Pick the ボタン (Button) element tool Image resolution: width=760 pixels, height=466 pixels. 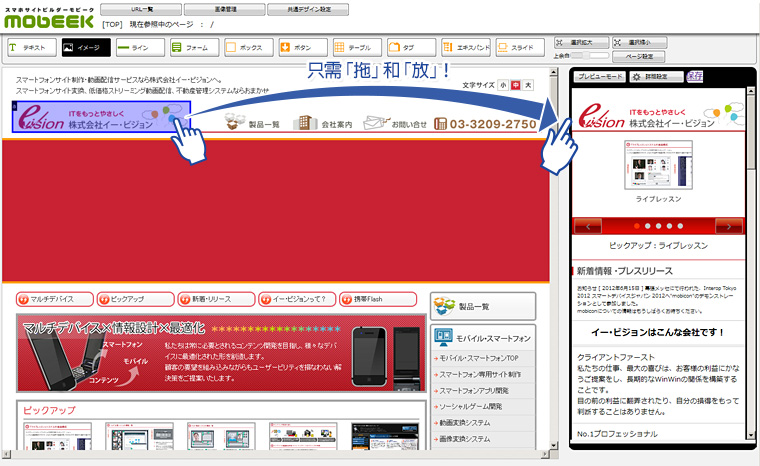point(301,47)
